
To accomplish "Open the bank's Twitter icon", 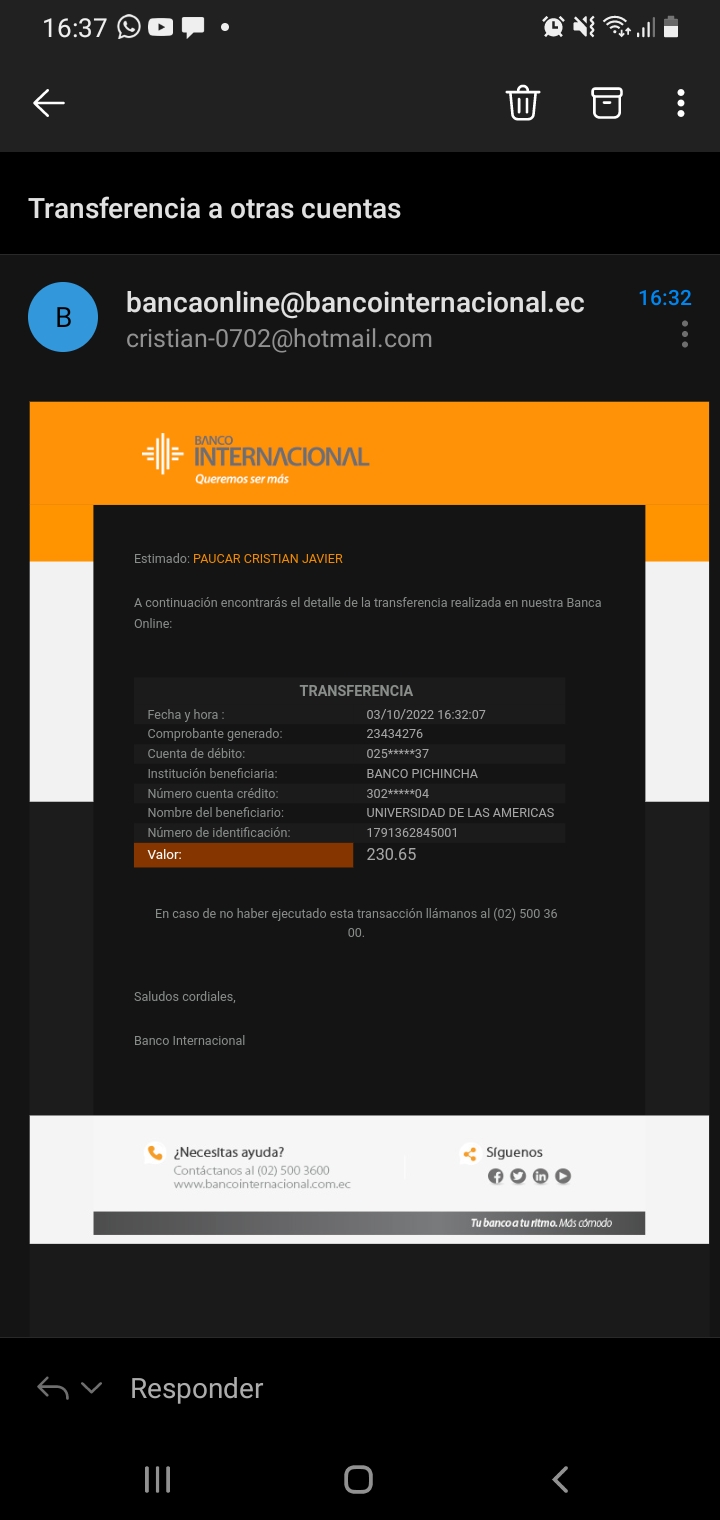I will pos(518,1176).
